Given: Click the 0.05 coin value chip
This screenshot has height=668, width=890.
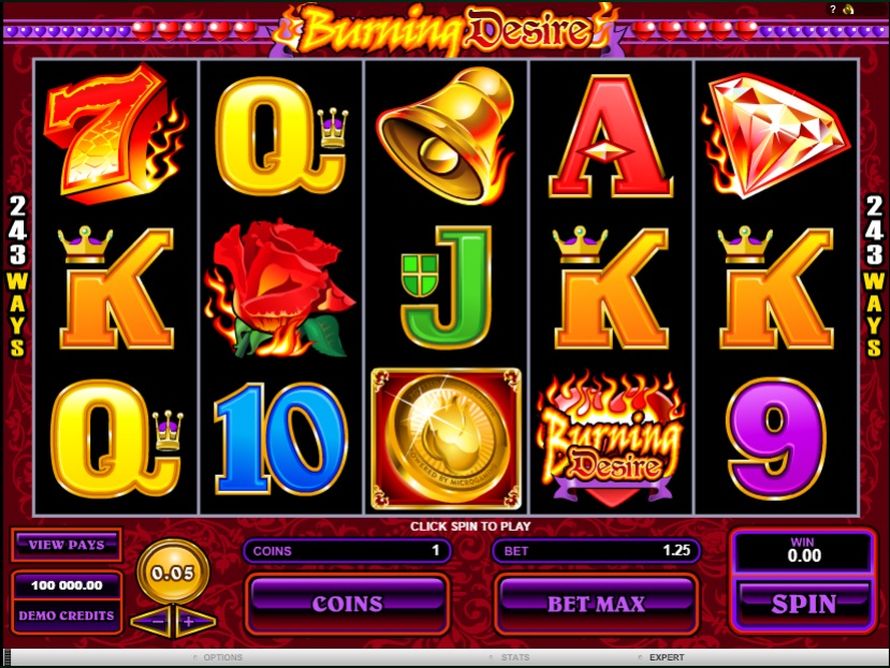Looking at the screenshot, I should [x=173, y=572].
